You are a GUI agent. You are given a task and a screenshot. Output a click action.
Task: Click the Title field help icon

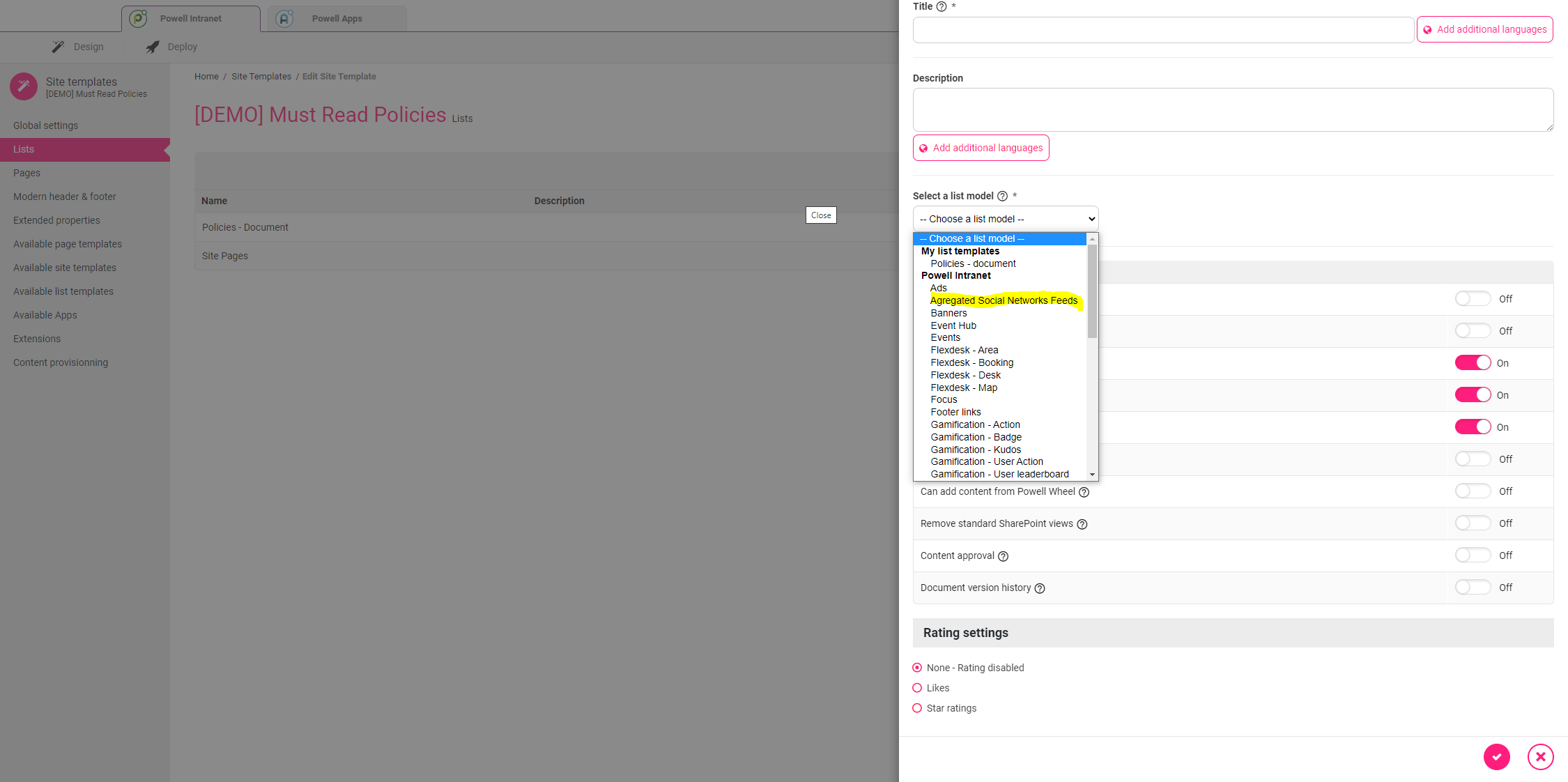pyautogui.click(x=941, y=6)
